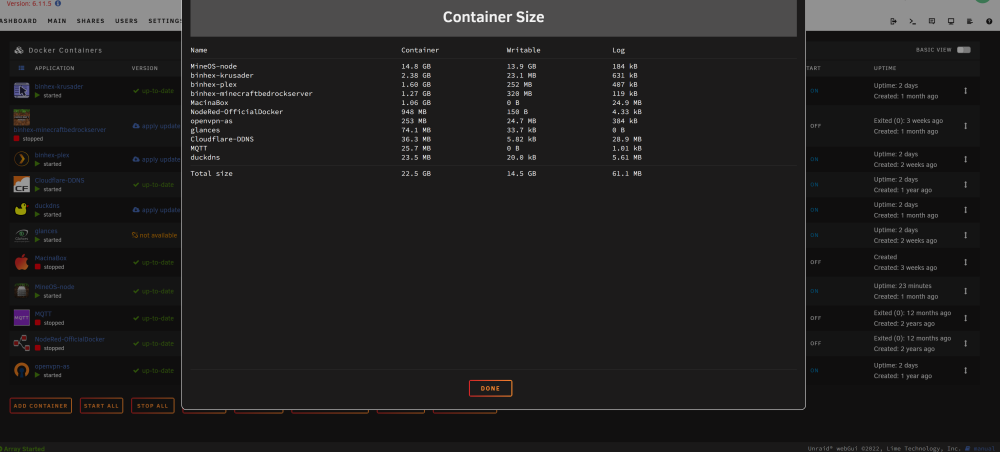Open the feedback speech bubble icon
This screenshot has height=452, width=1000.
coord(932,21)
